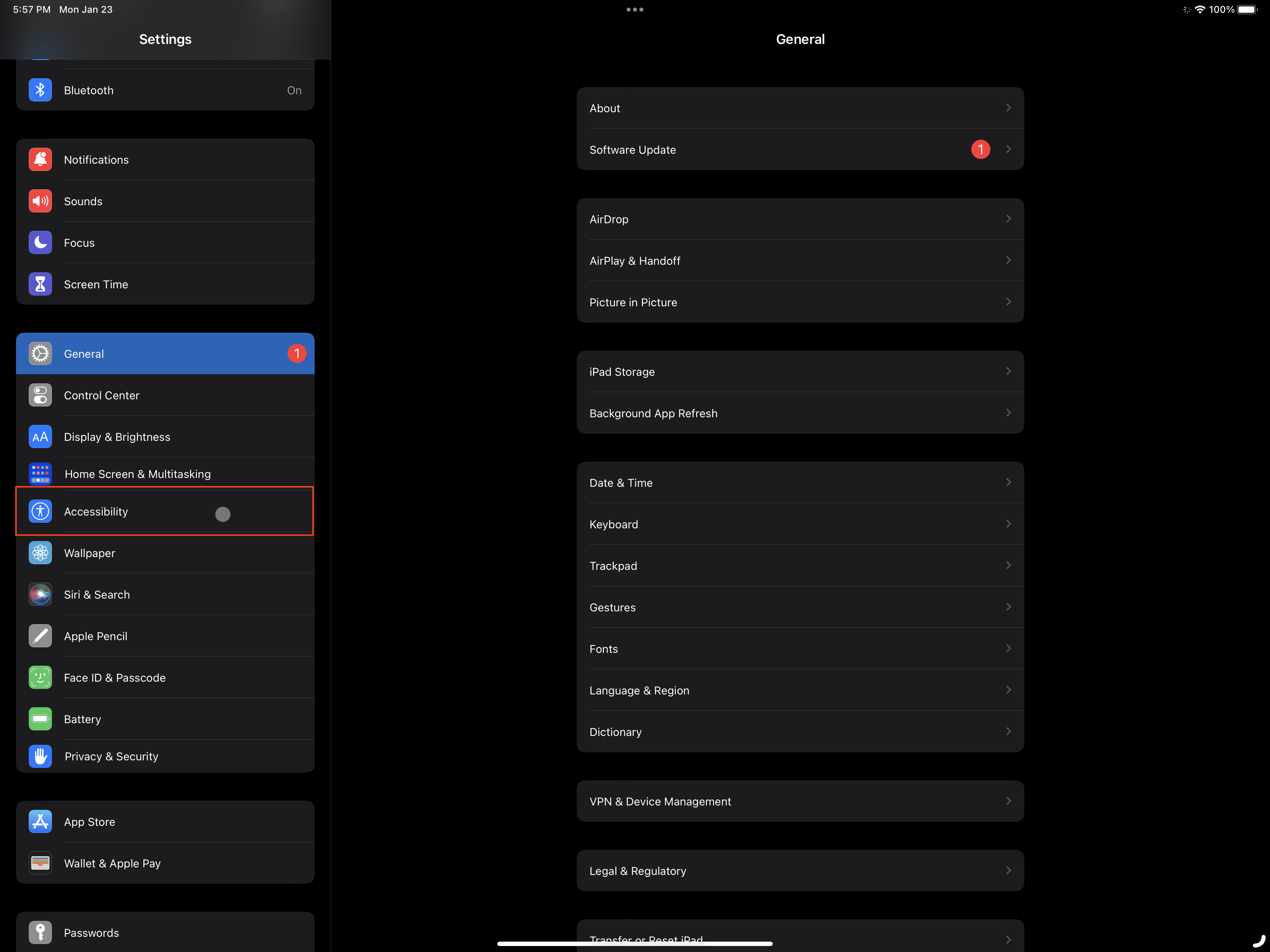1270x952 pixels.
Task: Tap the Control Center toggles icon
Action: tap(40, 395)
